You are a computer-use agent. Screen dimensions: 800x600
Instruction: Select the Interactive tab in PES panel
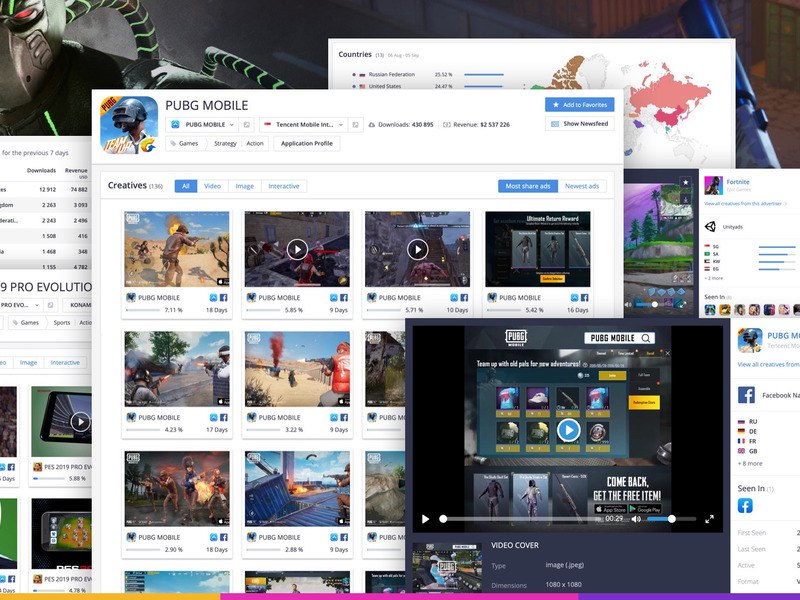[x=65, y=362]
